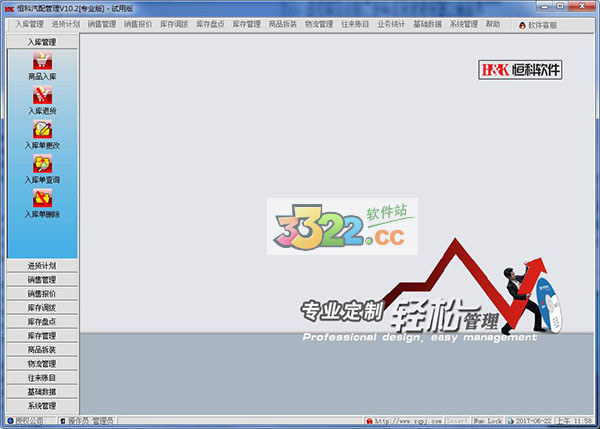Visit the http://www.zgpj.com status bar link
Image resolution: width=600 pixels, height=429 pixels.
click(x=408, y=421)
